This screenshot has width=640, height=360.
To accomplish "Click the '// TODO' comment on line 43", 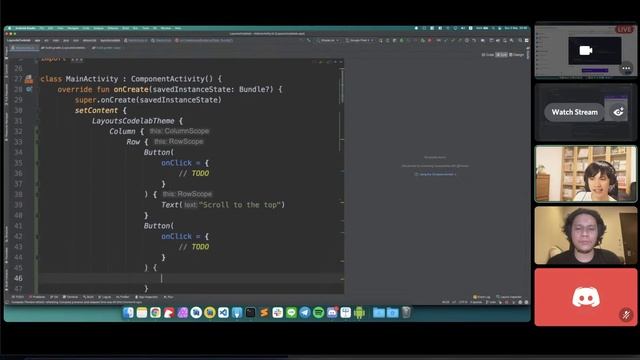I will coord(193,247).
